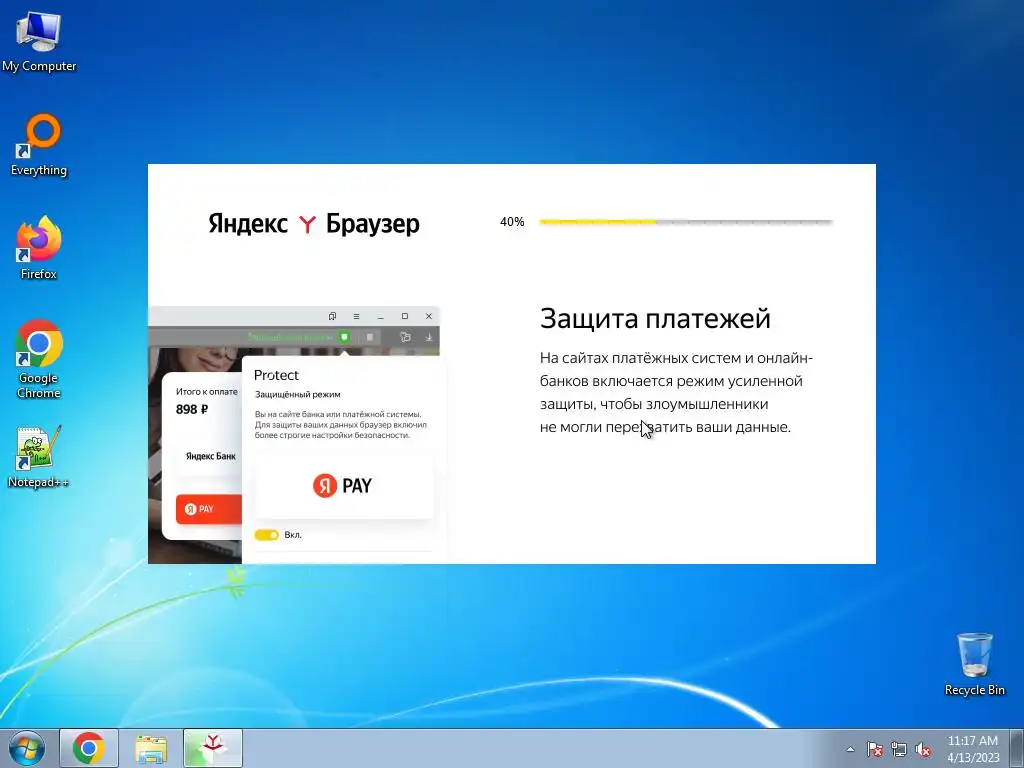Click the green Protect shield icon
The width and height of the screenshot is (1024, 768).
point(344,337)
